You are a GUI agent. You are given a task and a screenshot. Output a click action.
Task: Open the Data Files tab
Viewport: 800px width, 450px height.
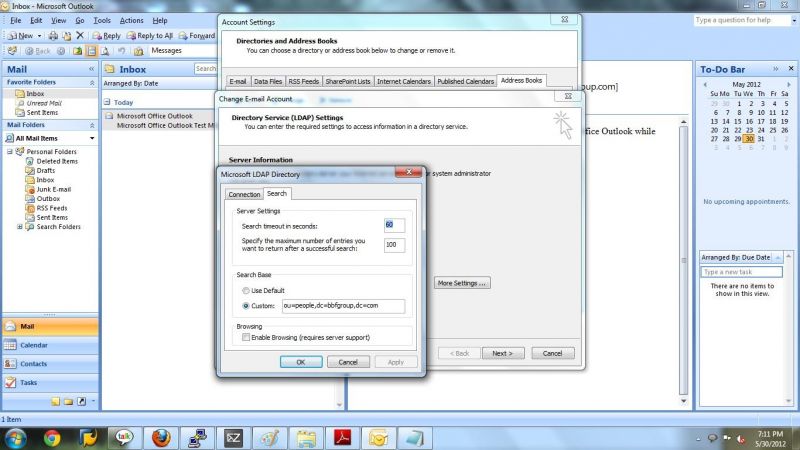point(268,81)
